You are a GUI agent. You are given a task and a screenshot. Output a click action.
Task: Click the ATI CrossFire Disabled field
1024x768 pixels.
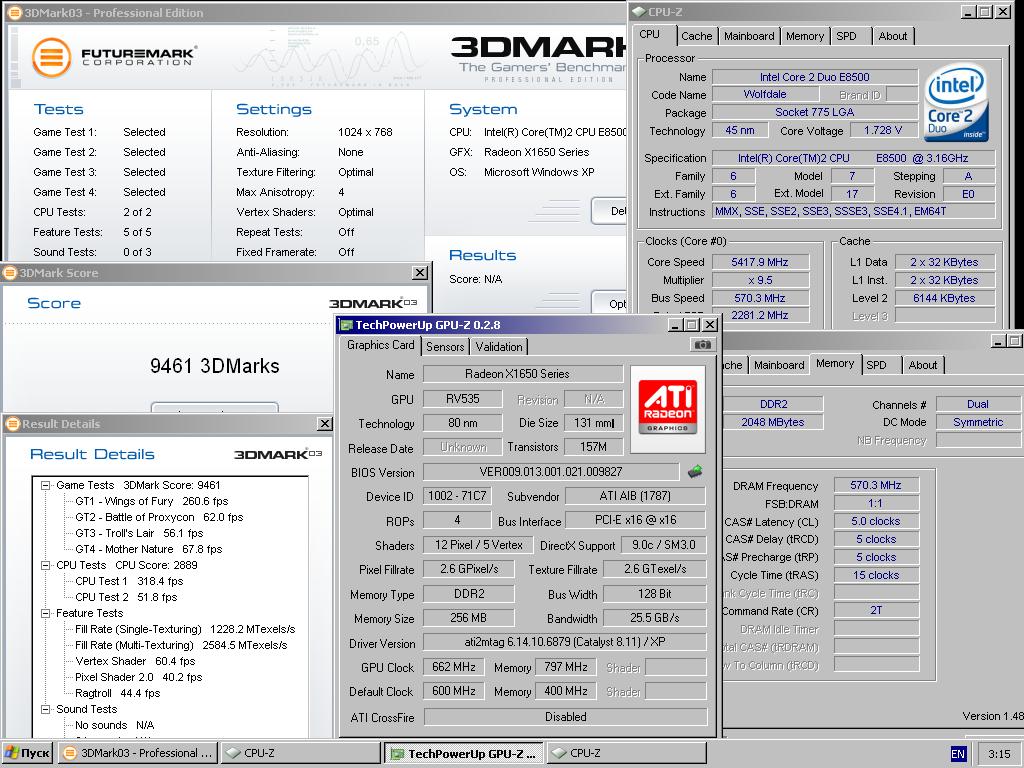pyautogui.click(x=565, y=717)
